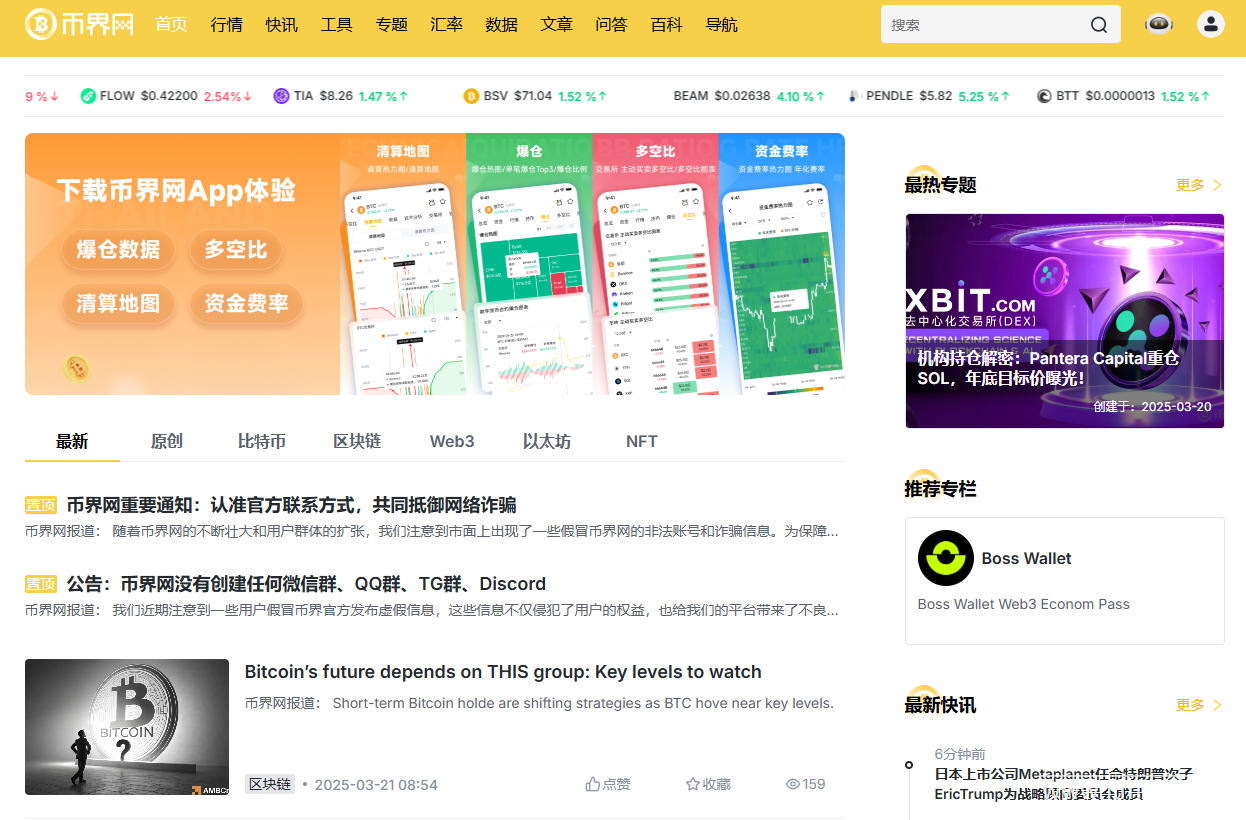The image size is (1246, 820).
Task: Click the search magnifier icon
Action: click(1099, 25)
